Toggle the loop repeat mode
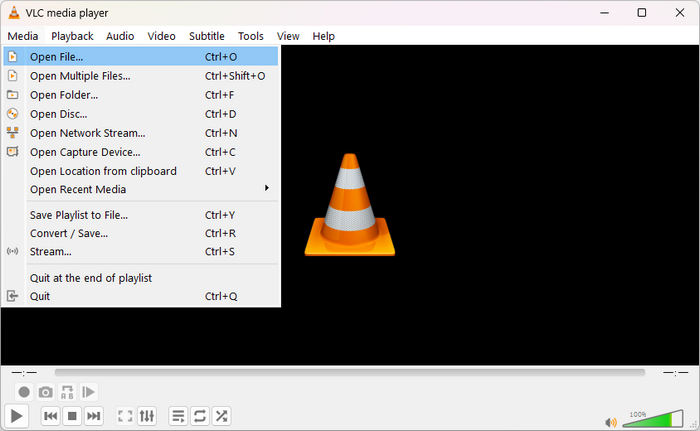 click(x=200, y=416)
